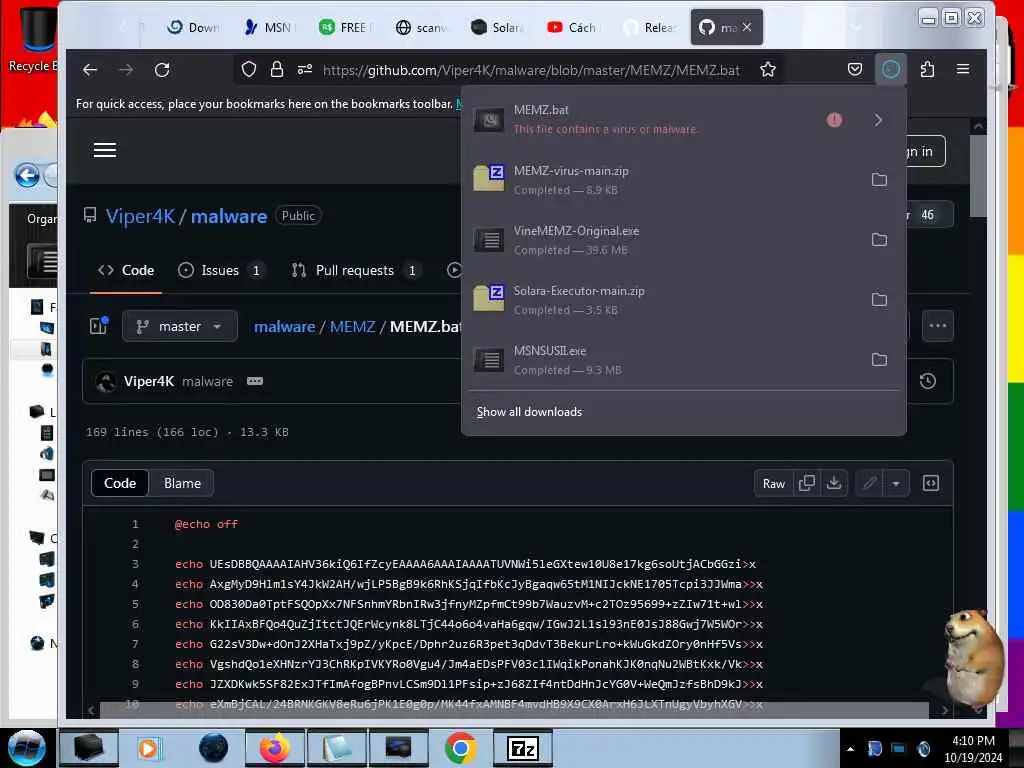Show site security padlock info
The width and height of the screenshot is (1024, 768).
pos(277,69)
